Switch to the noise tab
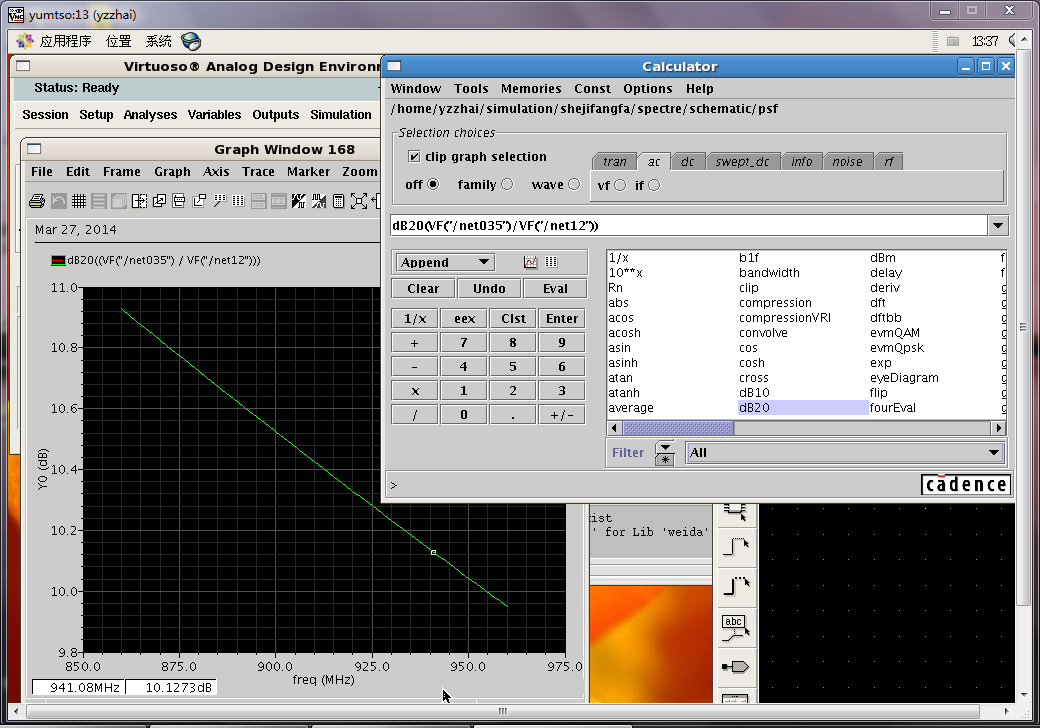The image size is (1040, 728). (x=847, y=162)
